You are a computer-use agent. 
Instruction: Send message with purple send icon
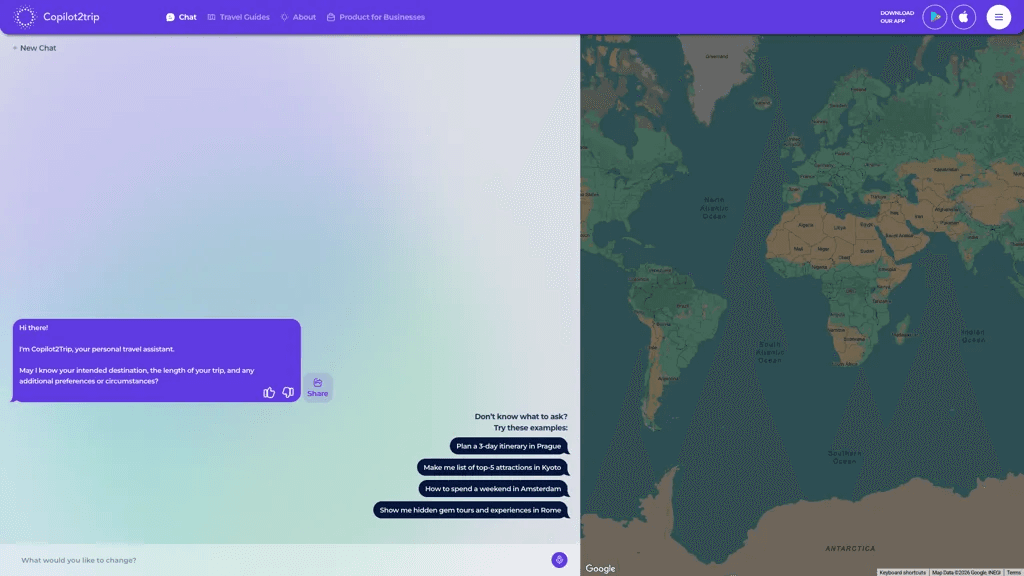(x=559, y=560)
